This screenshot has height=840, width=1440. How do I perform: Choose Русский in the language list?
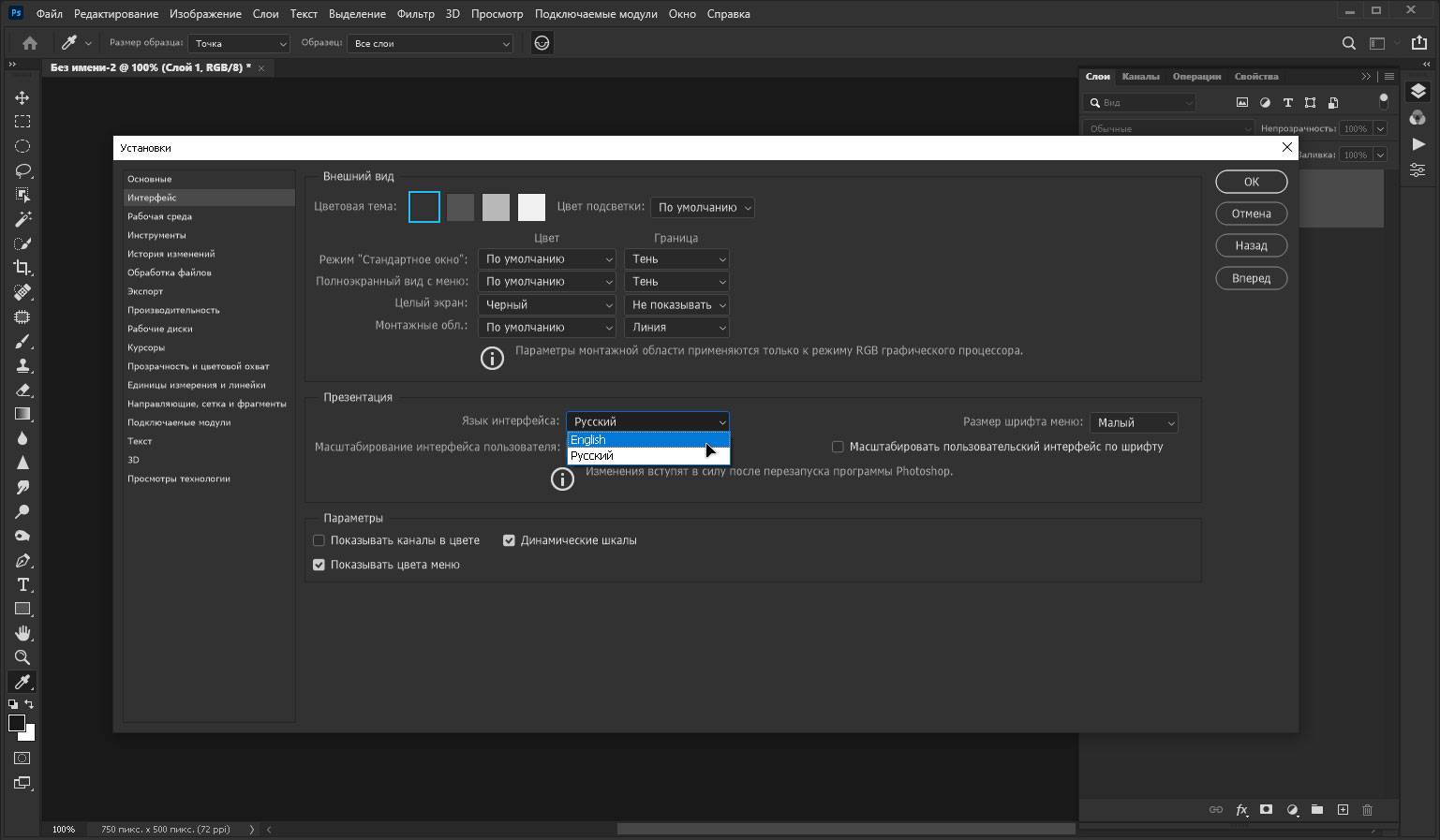pos(647,456)
